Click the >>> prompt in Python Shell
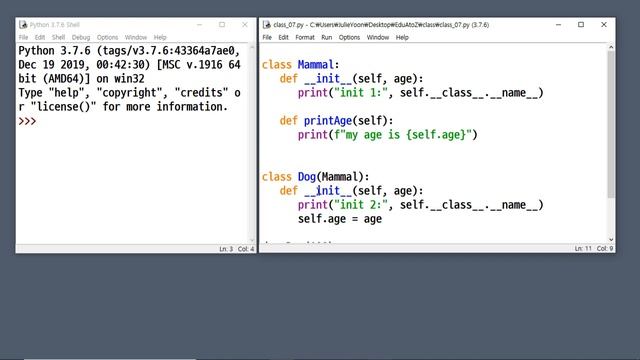 tap(27, 121)
